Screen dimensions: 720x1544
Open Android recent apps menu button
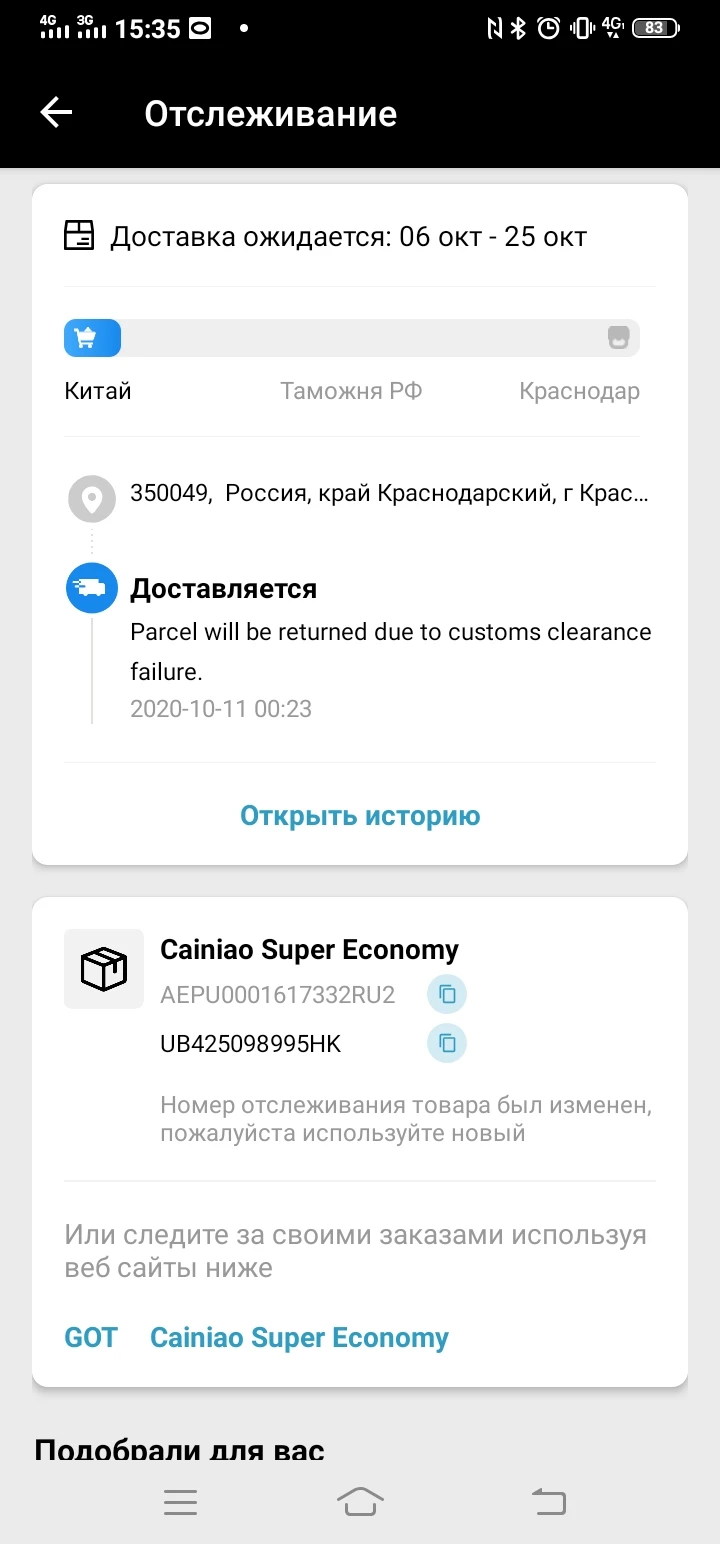pyautogui.click(x=181, y=1501)
